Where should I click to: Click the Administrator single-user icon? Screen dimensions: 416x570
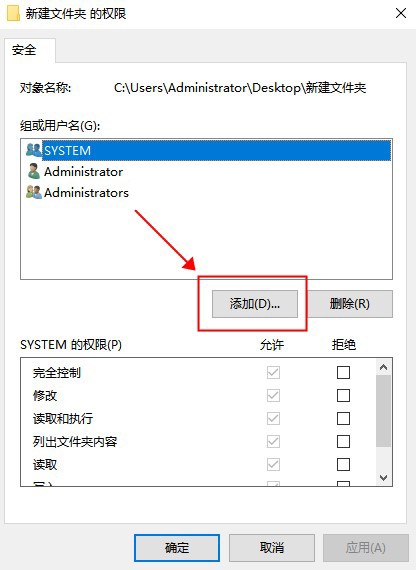click(x=34, y=171)
